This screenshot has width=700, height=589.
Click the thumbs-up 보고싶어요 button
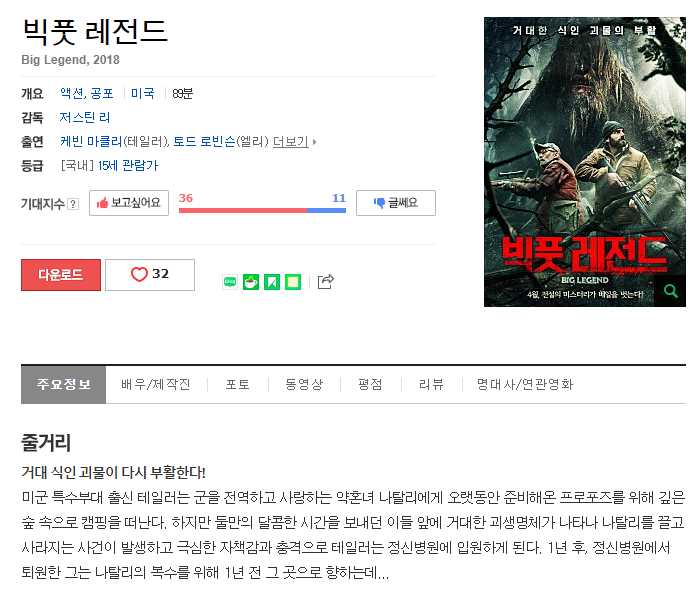pyautogui.click(x=129, y=203)
